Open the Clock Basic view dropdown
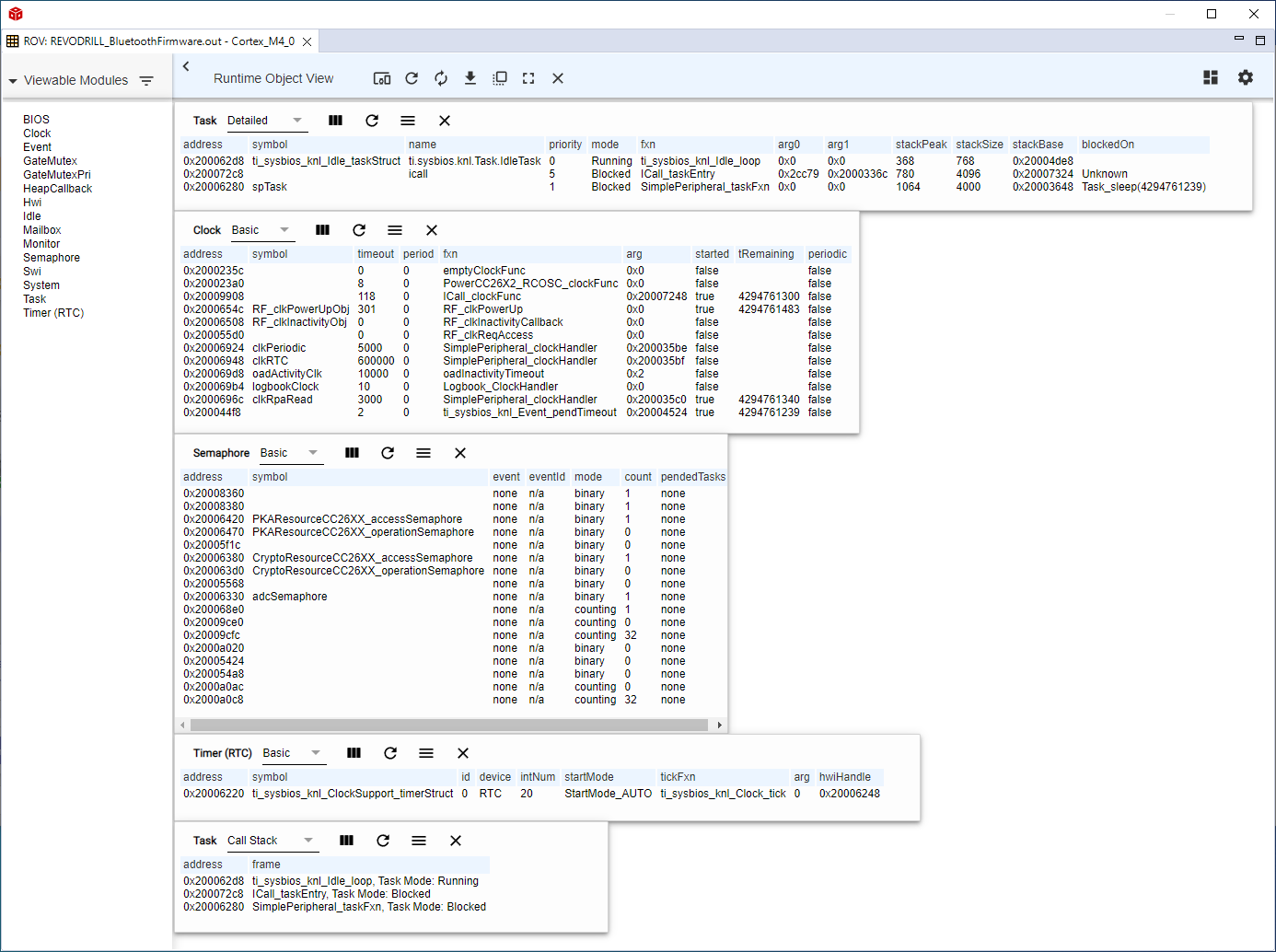Screen dimensions: 1276x952 pos(284,230)
